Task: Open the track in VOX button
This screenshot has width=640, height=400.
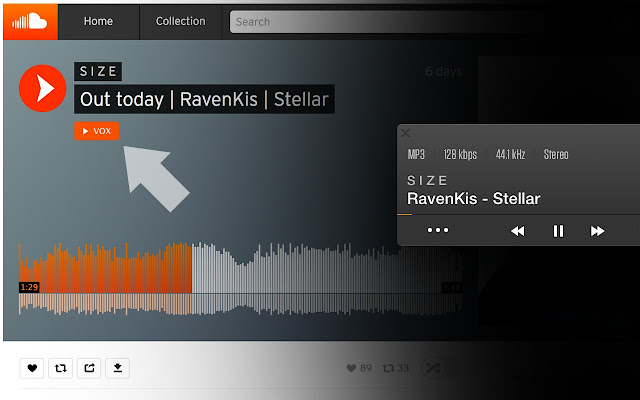Action: [97, 131]
